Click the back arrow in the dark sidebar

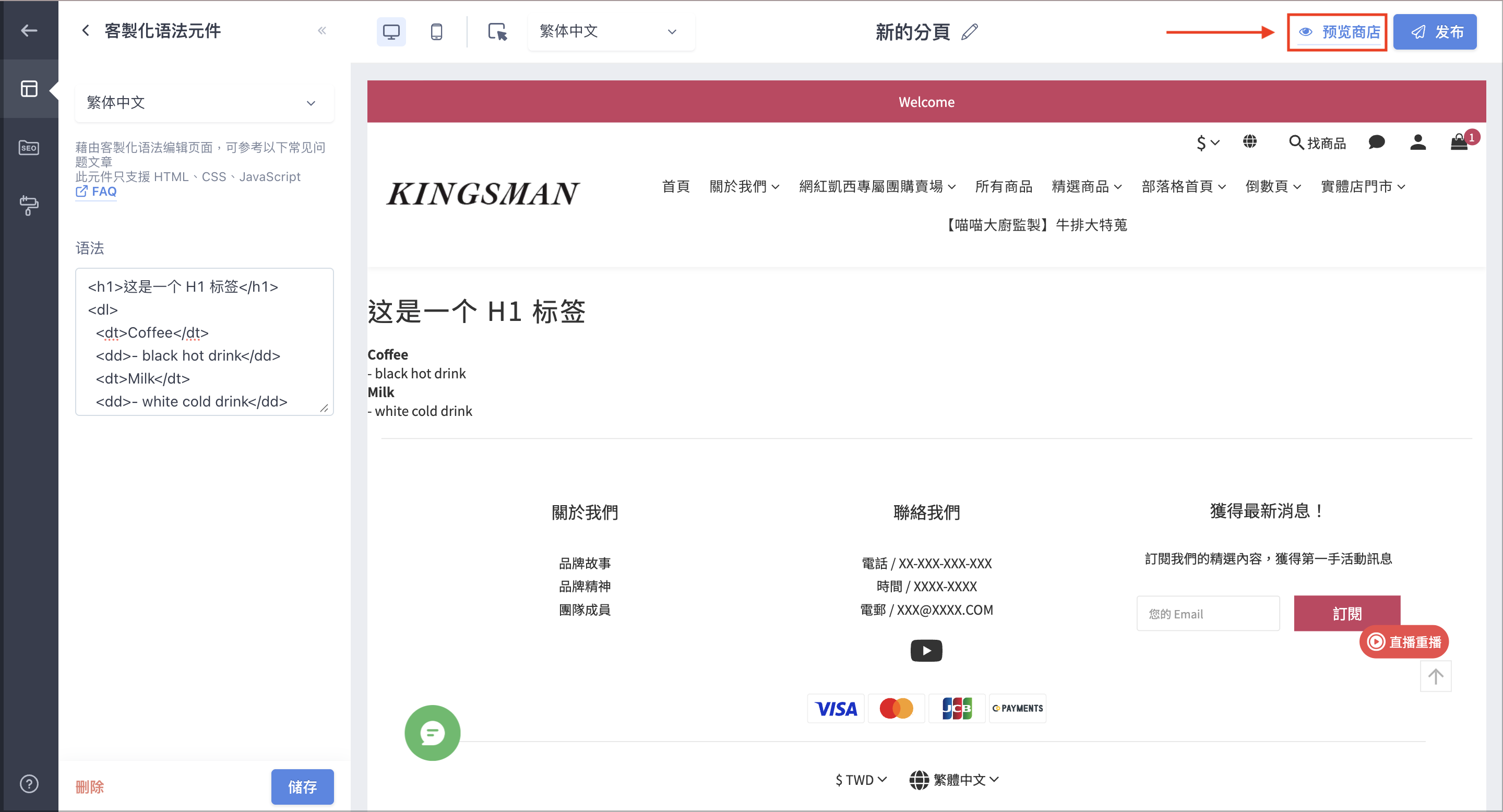[x=29, y=30]
